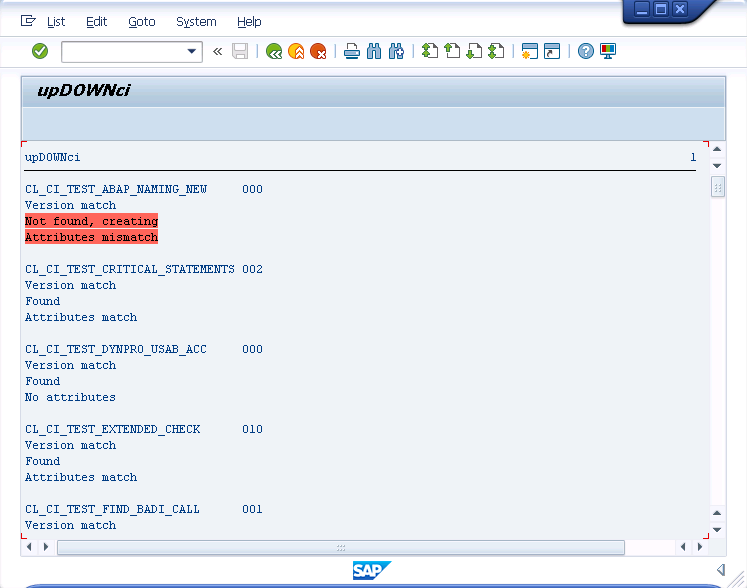Image resolution: width=747 pixels, height=588 pixels.
Task: Click the Find Next binoculars icon
Action: click(x=396, y=51)
